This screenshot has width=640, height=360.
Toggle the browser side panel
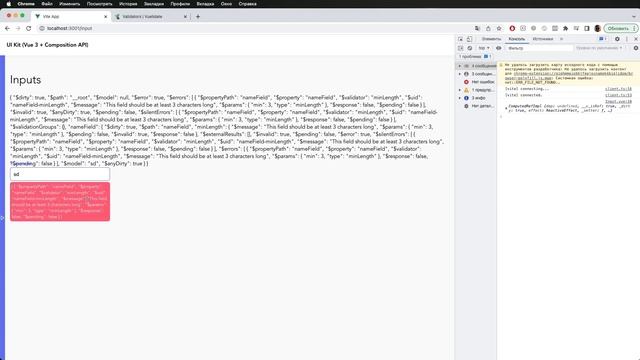(587, 28)
